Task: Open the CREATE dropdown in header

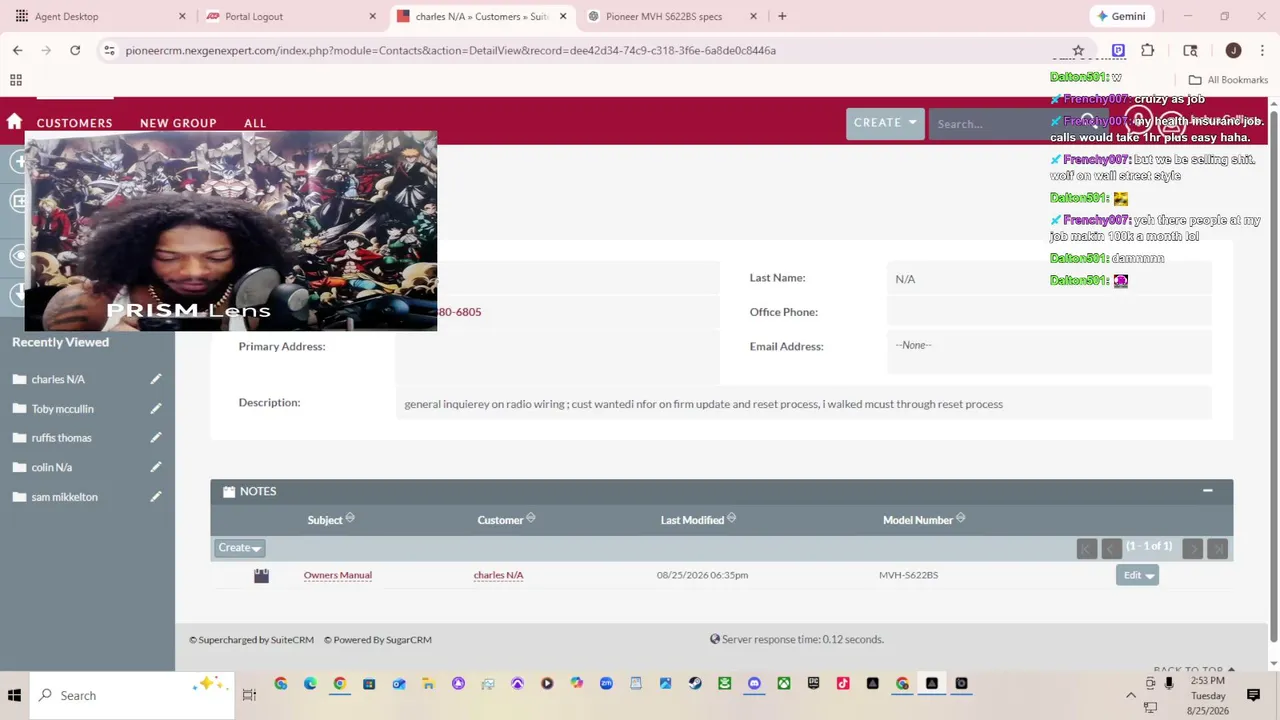Action: point(885,123)
